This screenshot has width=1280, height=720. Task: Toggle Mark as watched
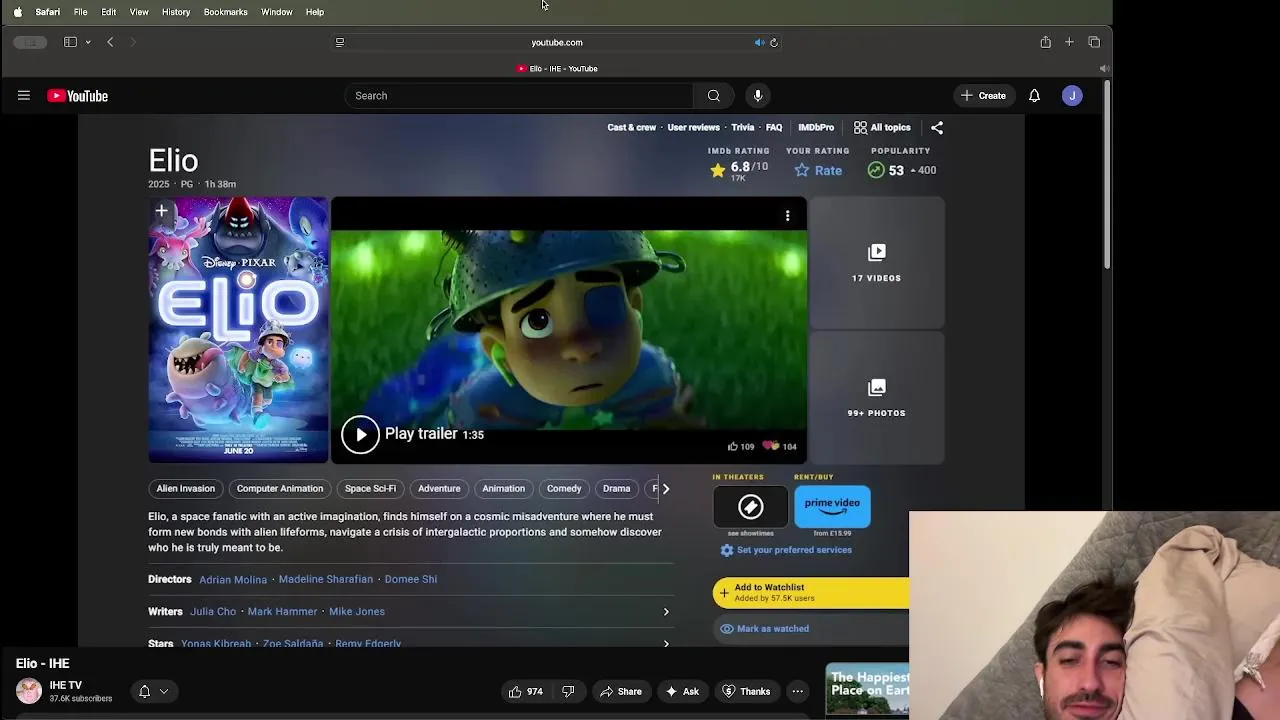coord(765,629)
